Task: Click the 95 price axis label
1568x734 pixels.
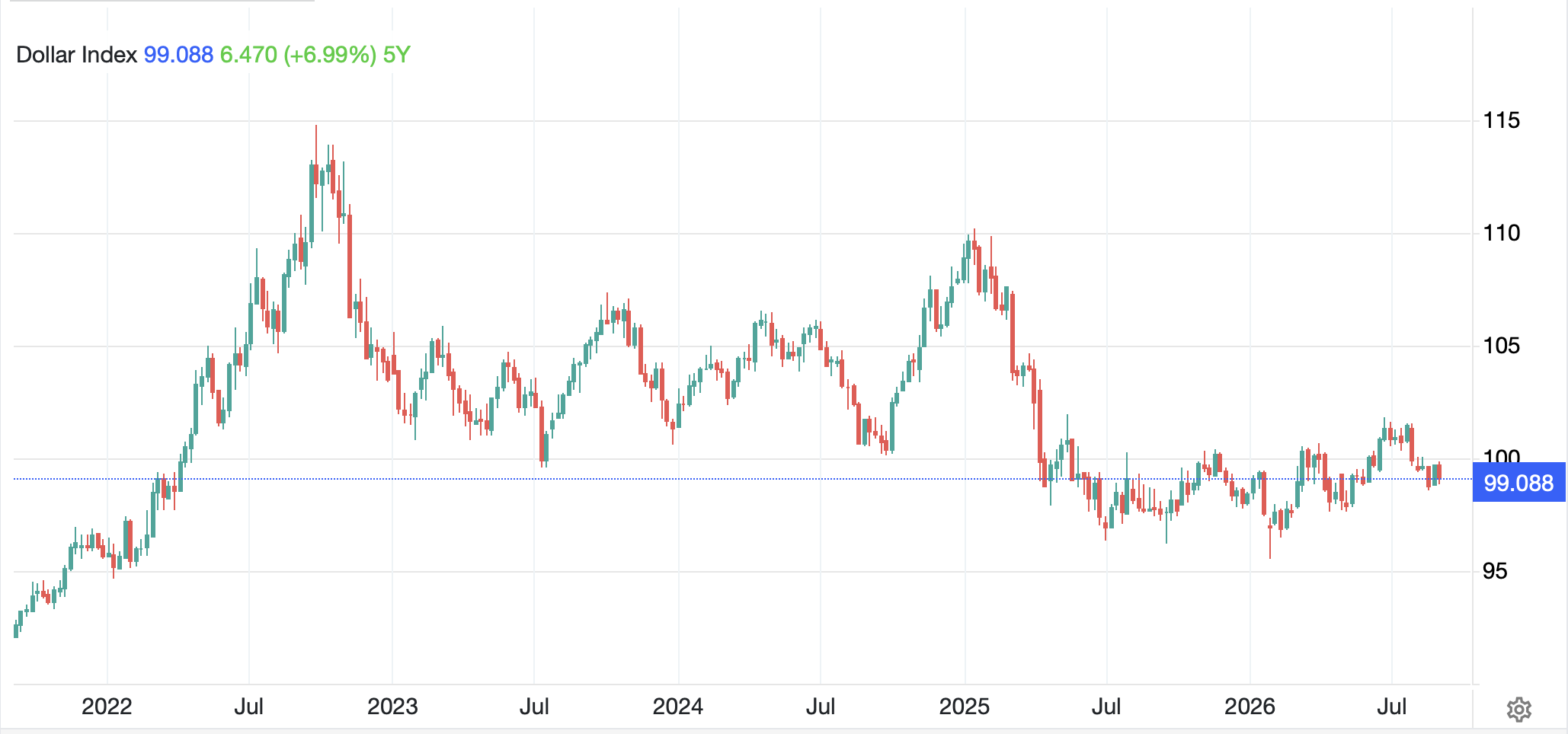Action: point(1495,571)
